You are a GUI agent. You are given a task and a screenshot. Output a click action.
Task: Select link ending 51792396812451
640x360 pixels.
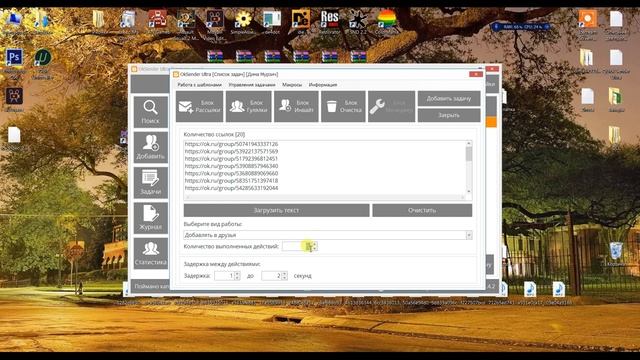tap(231, 159)
